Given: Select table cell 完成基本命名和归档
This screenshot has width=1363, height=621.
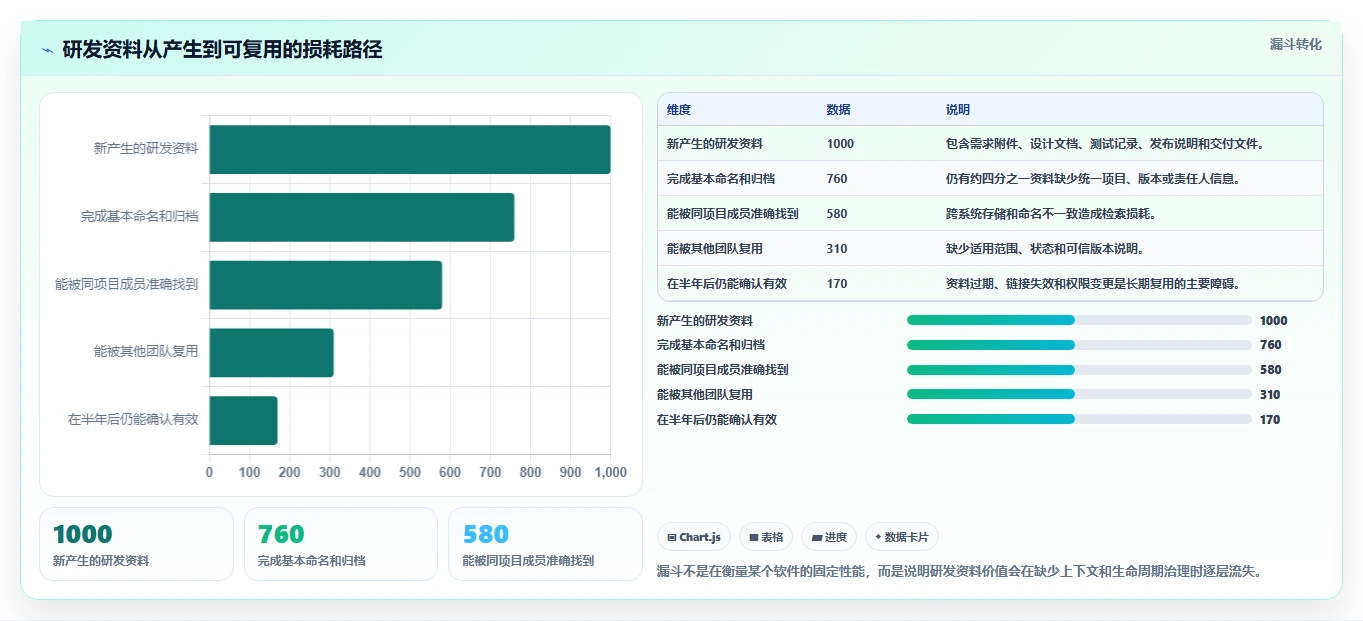Looking at the screenshot, I should (721, 179).
